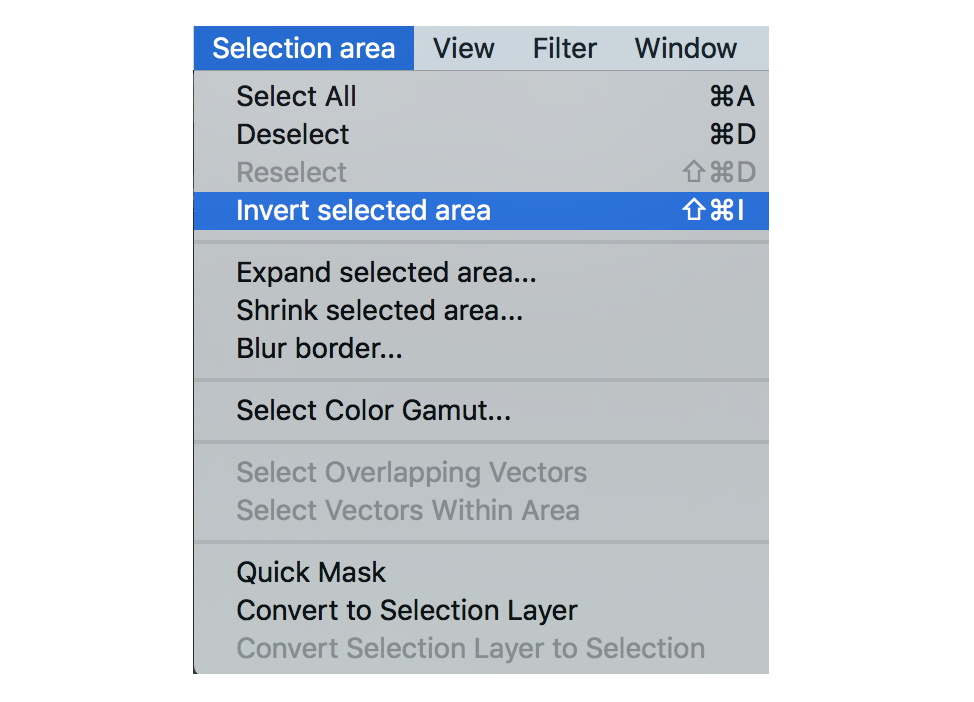Select the Blur border option
974x702 pixels.
coord(319,349)
